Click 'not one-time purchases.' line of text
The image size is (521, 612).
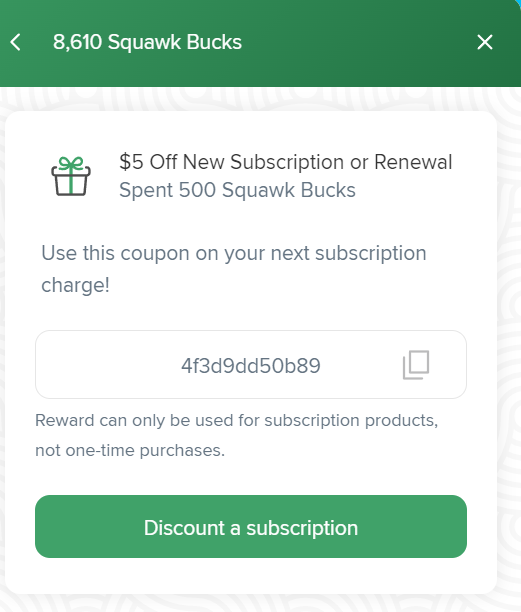130,450
